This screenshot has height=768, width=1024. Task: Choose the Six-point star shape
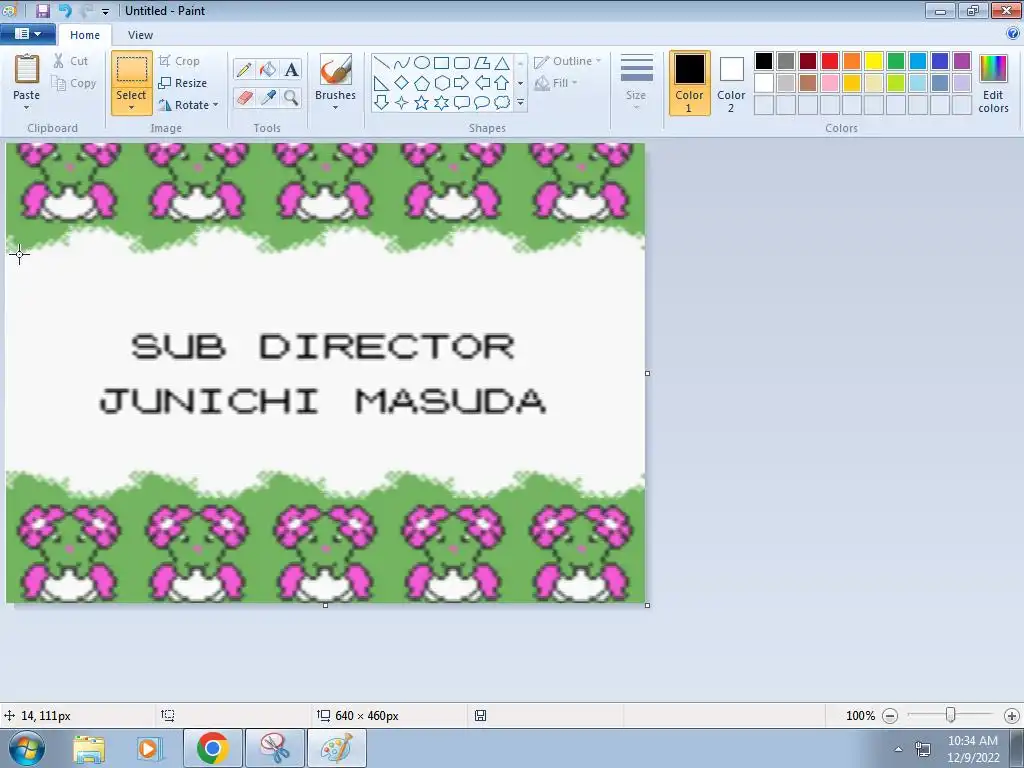[x=441, y=103]
